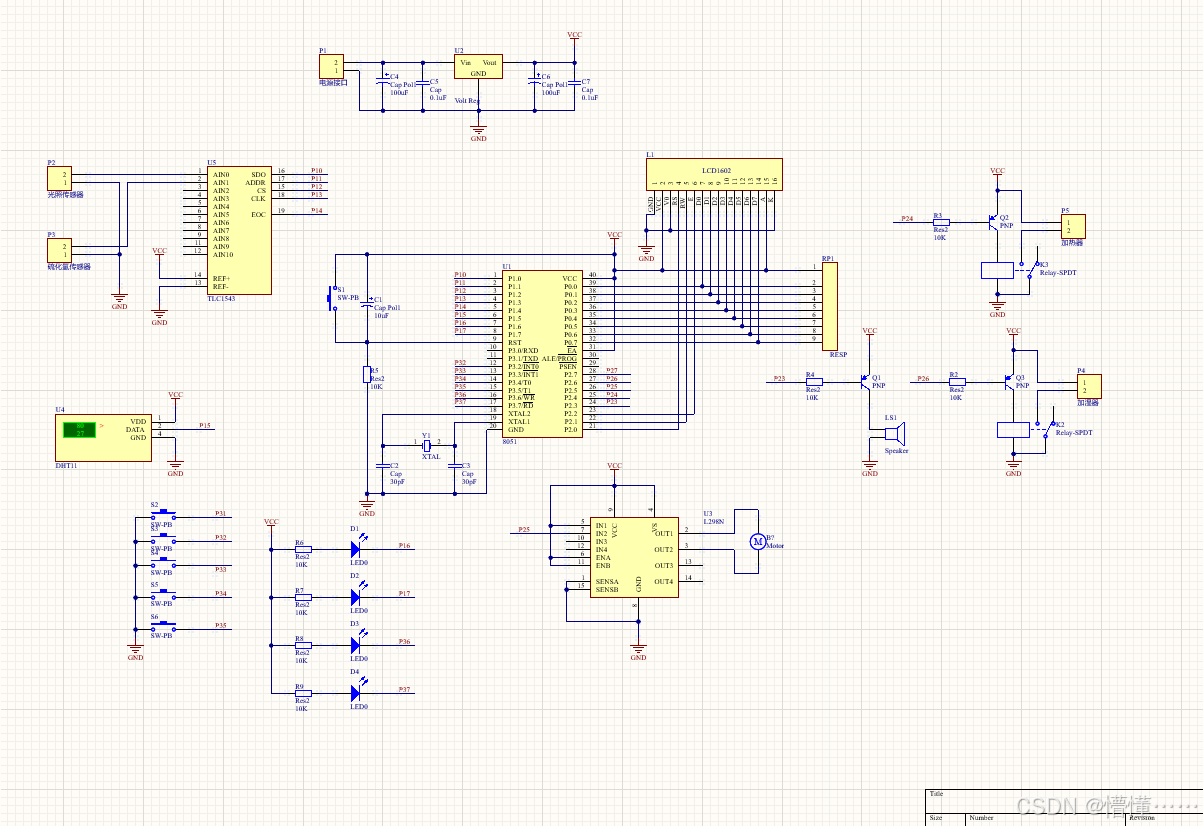The image size is (1203, 826).
Task: Click the P2 sensor connector
Action: [x=59, y=179]
